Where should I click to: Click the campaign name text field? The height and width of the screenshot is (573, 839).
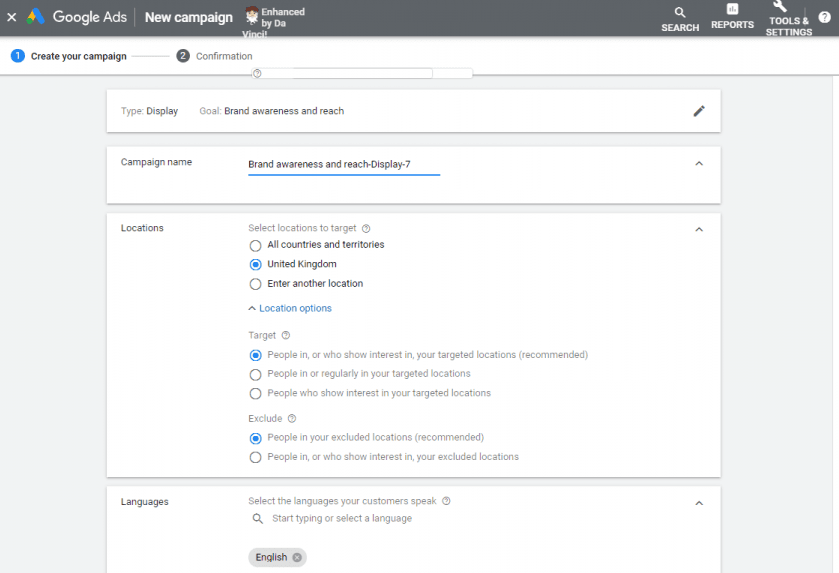[343, 164]
